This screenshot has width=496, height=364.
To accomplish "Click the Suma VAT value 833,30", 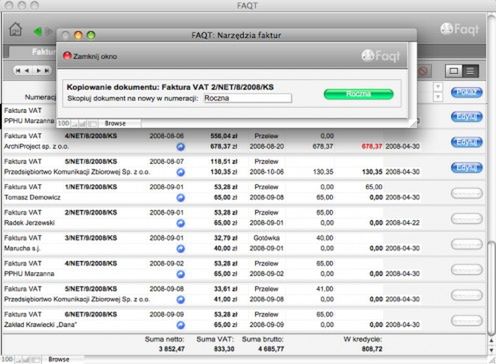I will (x=224, y=349).
